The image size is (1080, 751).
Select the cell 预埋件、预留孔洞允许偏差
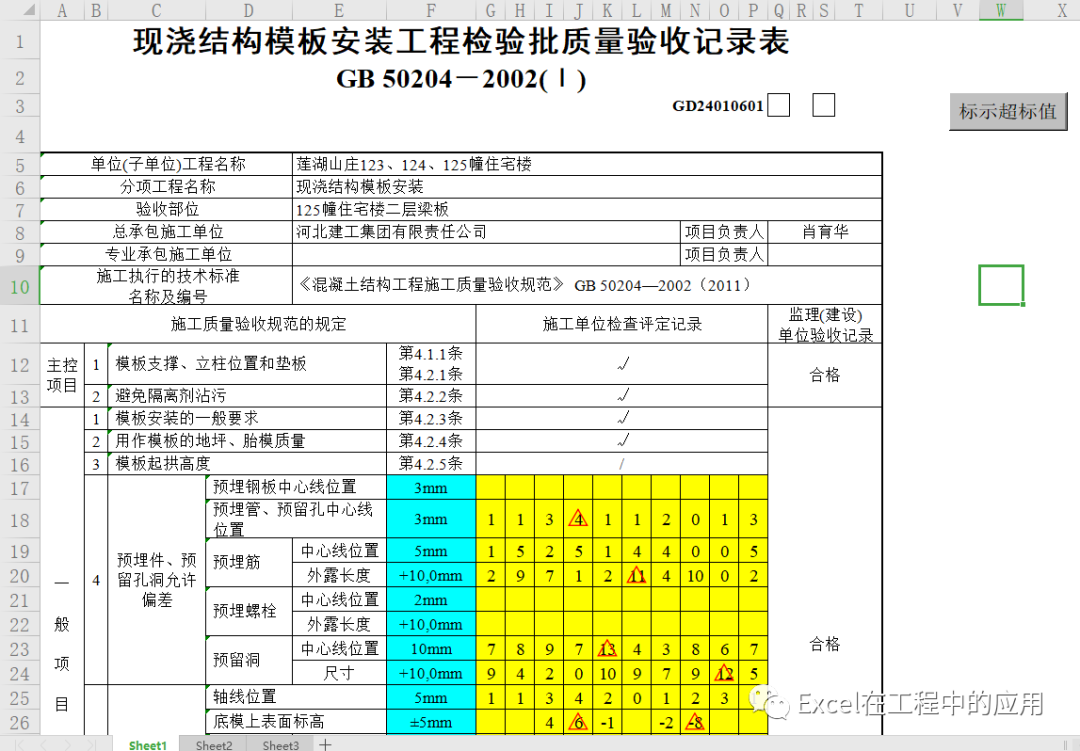pos(157,579)
